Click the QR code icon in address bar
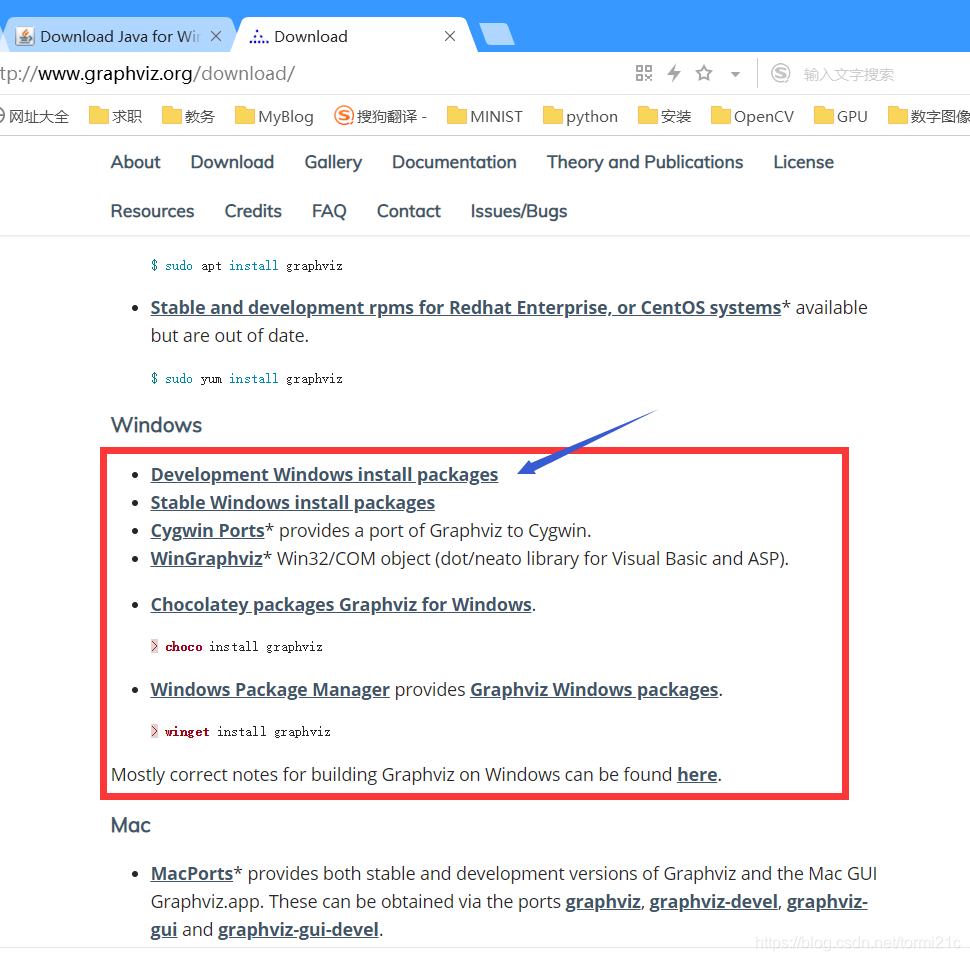The image size is (970, 961). 643,73
